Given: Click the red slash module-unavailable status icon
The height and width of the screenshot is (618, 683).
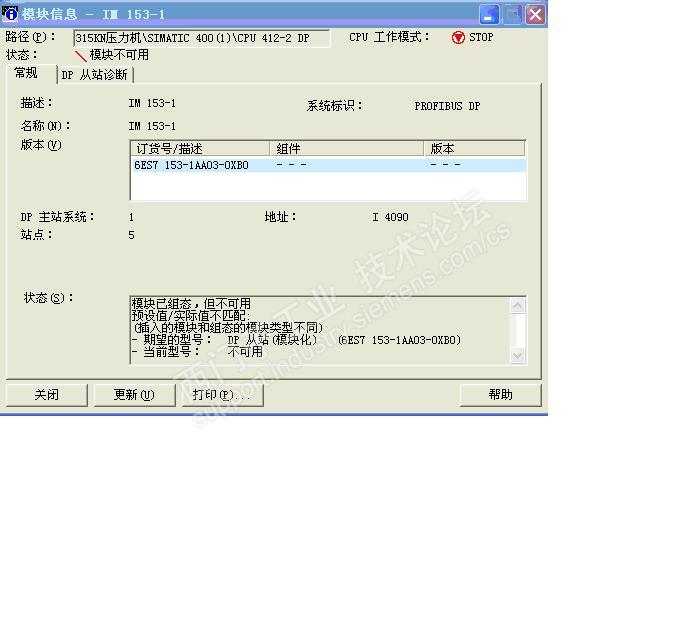Looking at the screenshot, I should click(81, 56).
